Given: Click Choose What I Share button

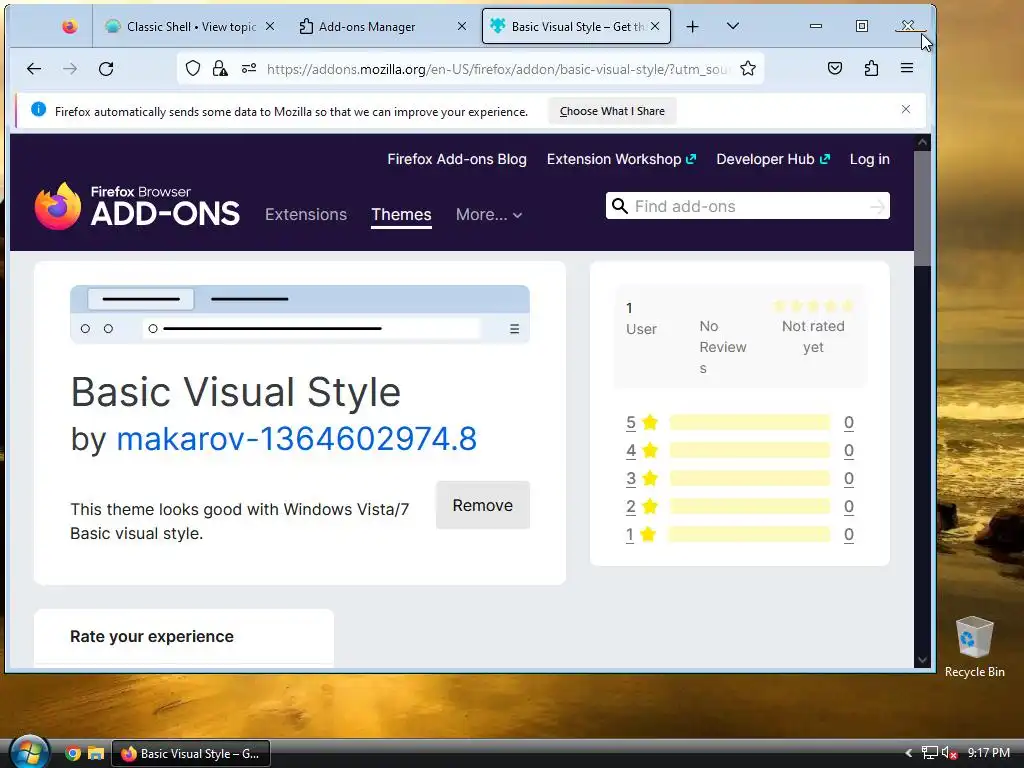Looking at the screenshot, I should [612, 111].
